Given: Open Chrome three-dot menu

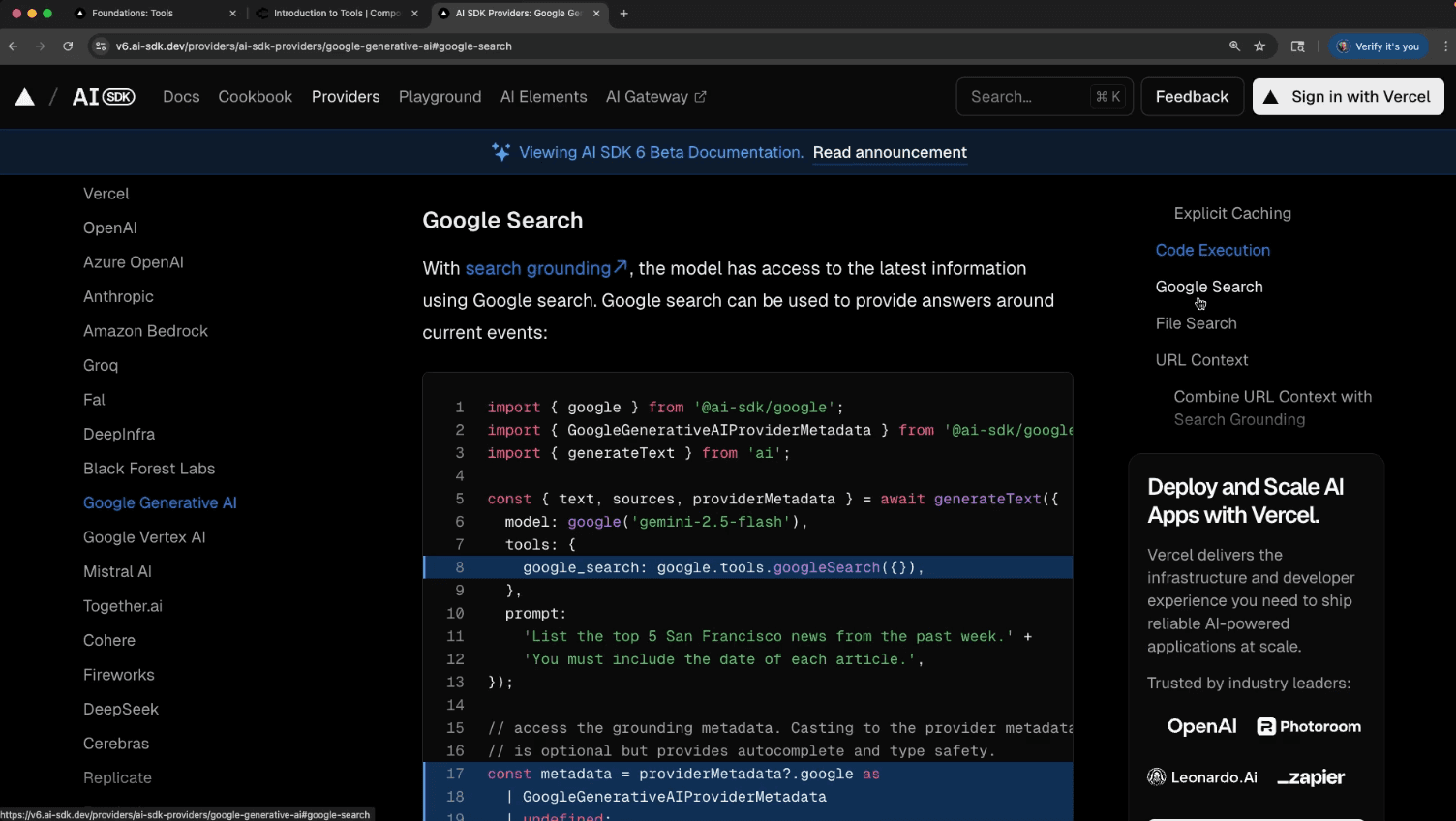Looking at the screenshot, I should pyautogui.click(x=1446, y=46).
